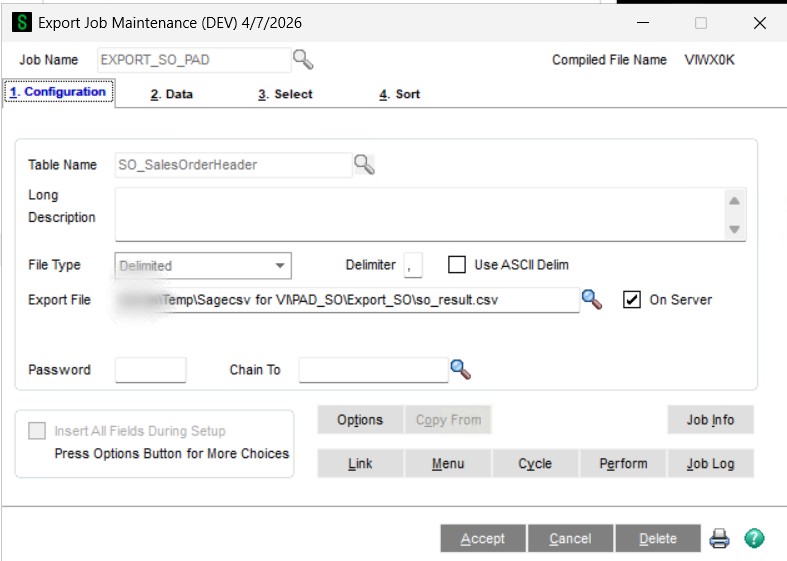This screenshot has height=561, width=787.
Task: Click the printer icon
Action: (x=719, y=538)
